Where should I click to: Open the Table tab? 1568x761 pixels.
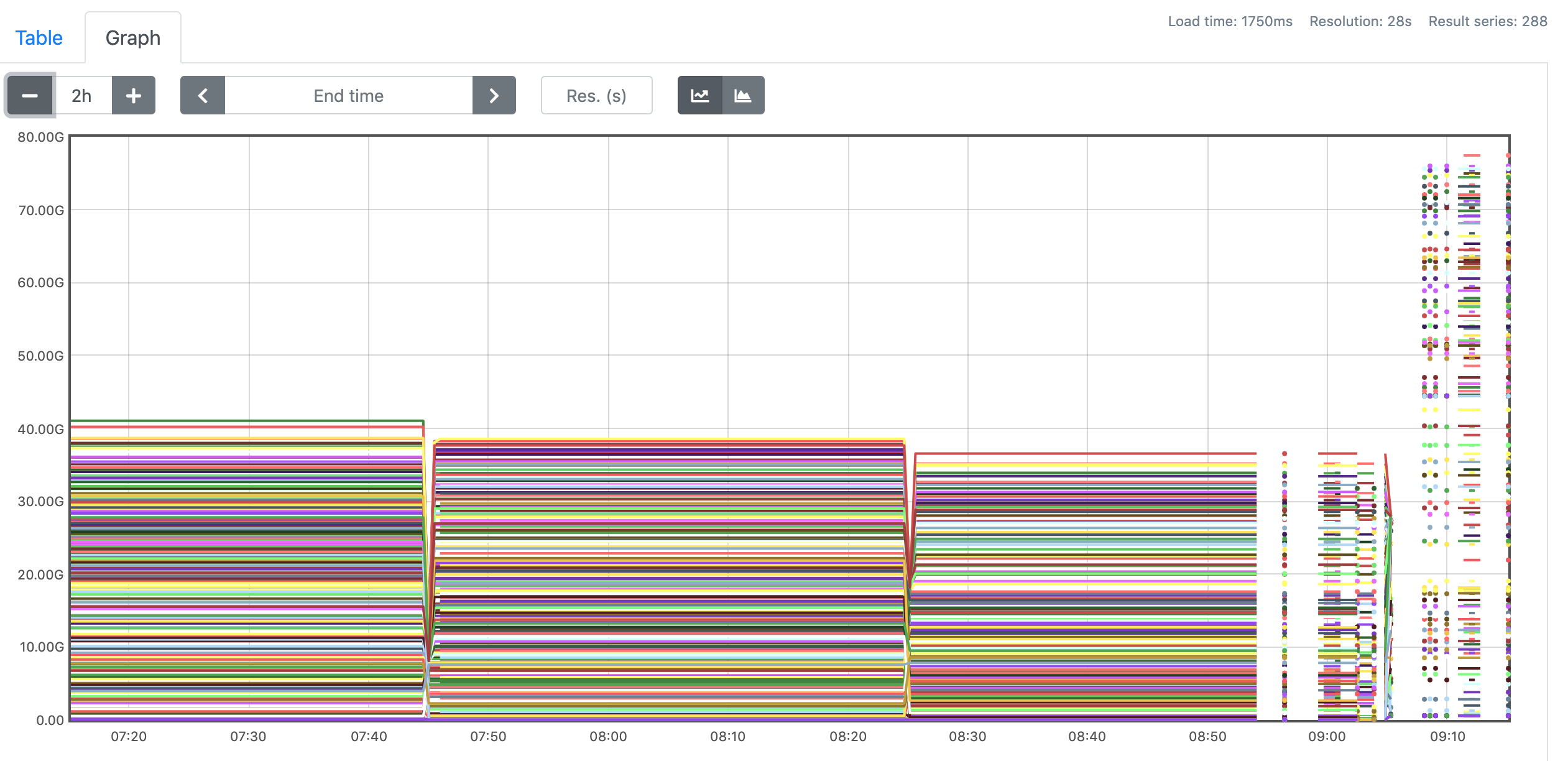[x=39, y=38]
